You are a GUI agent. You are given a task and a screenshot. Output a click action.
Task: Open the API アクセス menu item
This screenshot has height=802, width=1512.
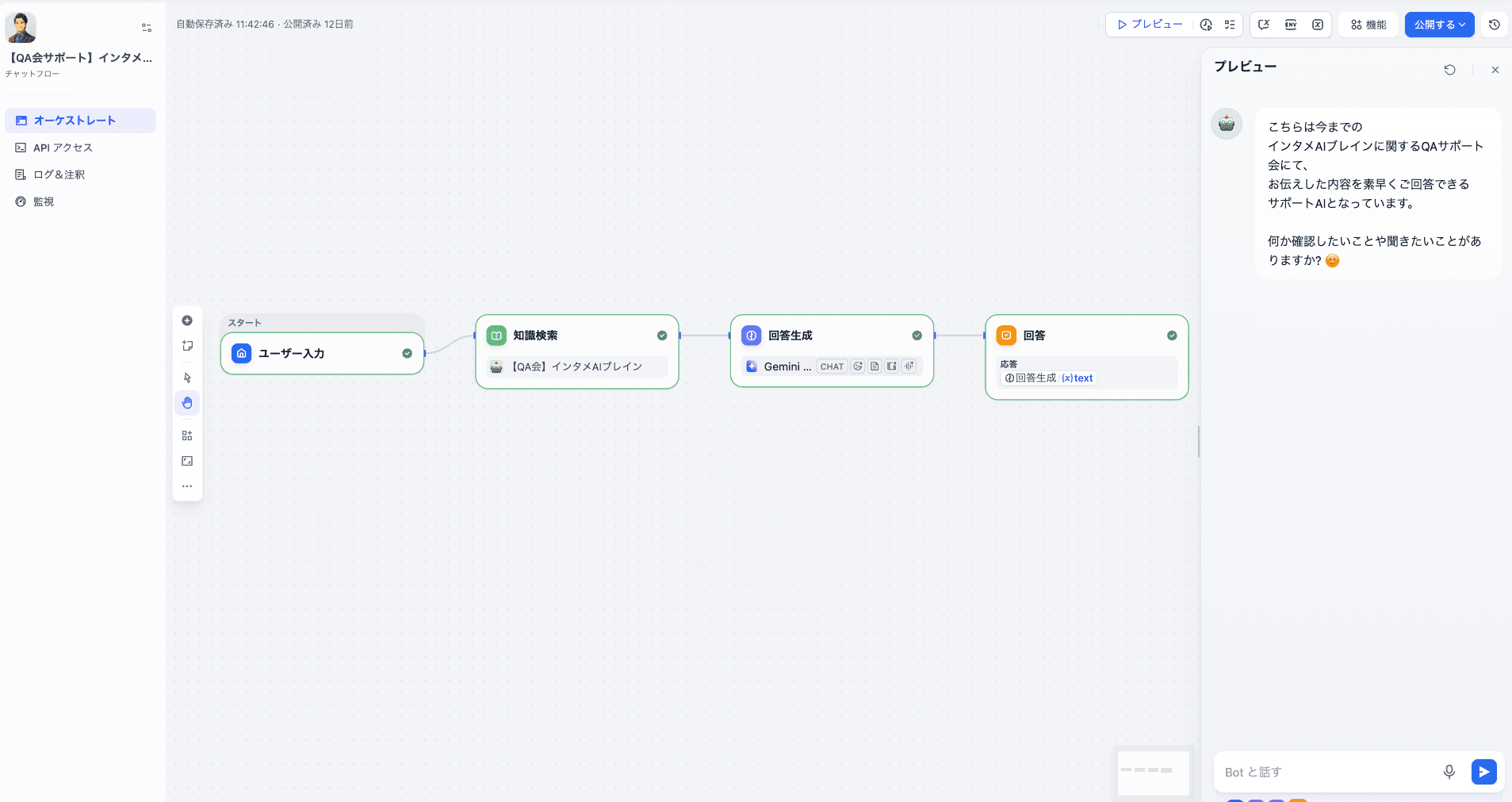[63, 148]
